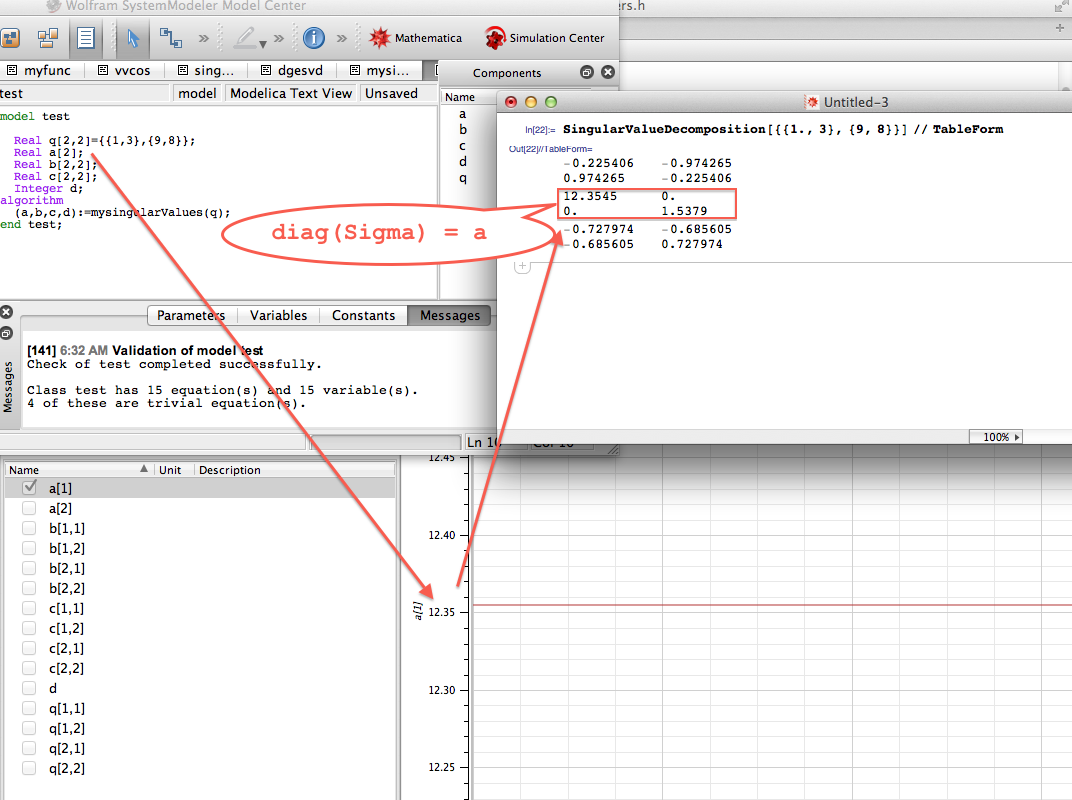Switch to the vvcos tab
Image resolution: width=1072 pixels, height=800 pixels.
pos(124,70)
